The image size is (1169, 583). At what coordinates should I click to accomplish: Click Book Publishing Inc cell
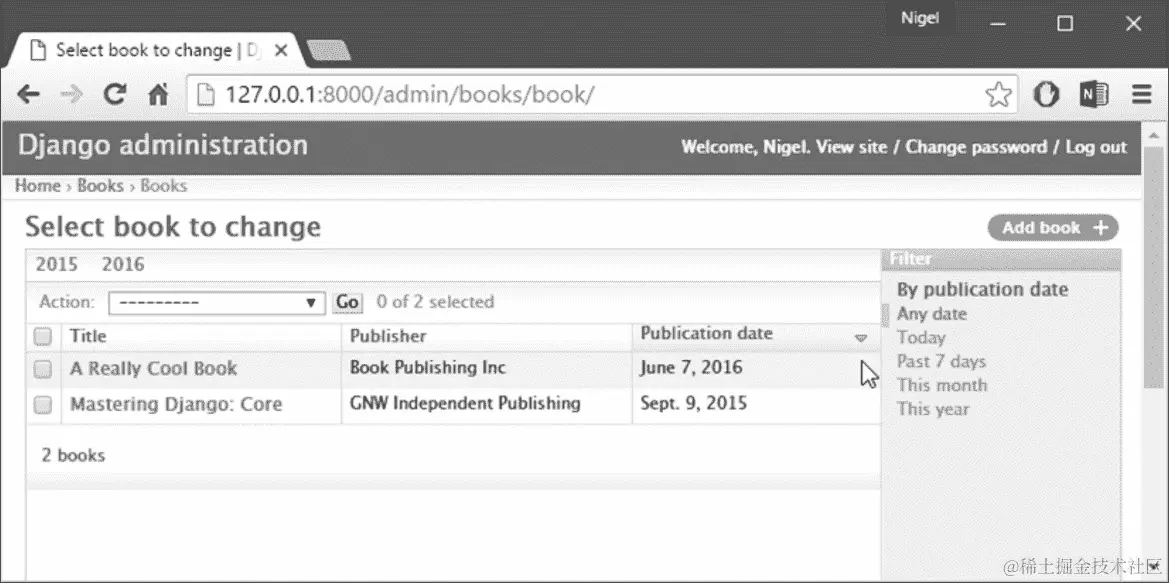[x=427, y=368]
